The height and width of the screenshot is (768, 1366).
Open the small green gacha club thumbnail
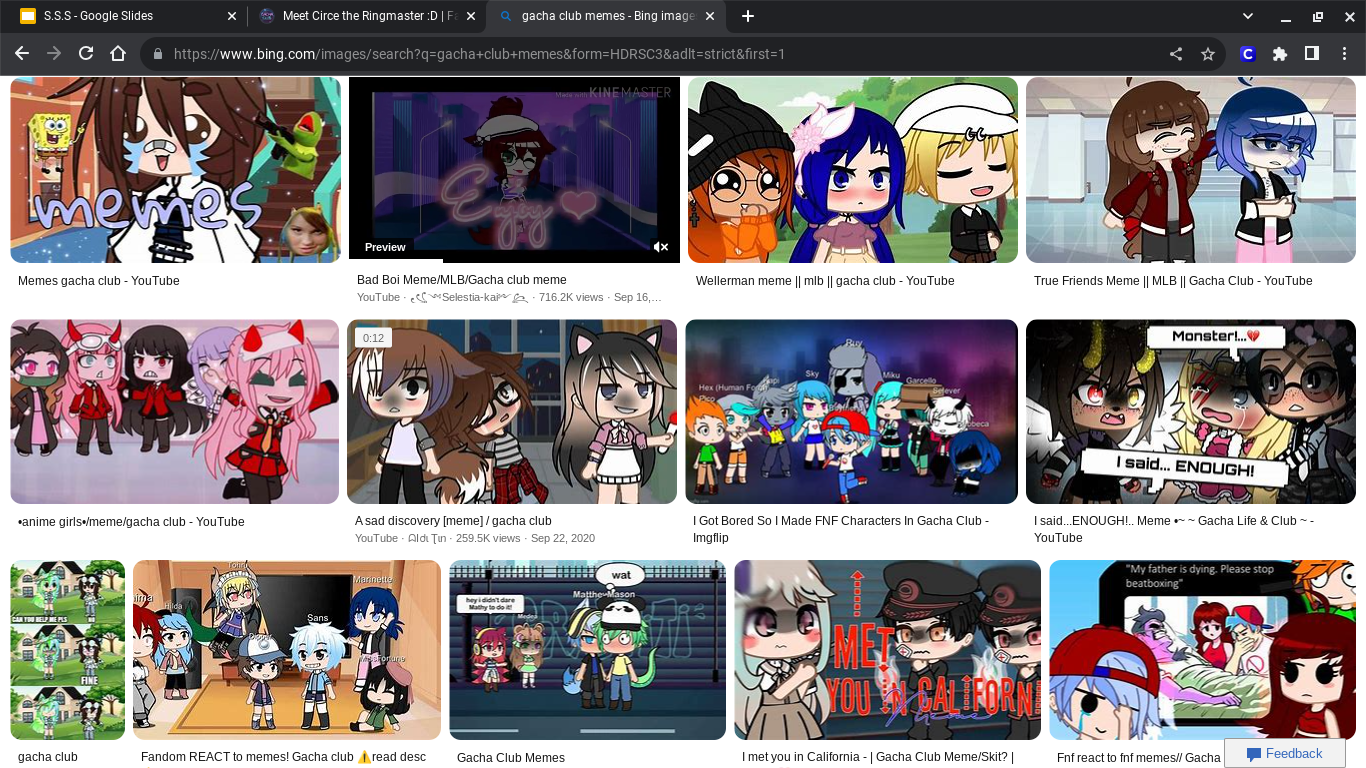point(67,650)
